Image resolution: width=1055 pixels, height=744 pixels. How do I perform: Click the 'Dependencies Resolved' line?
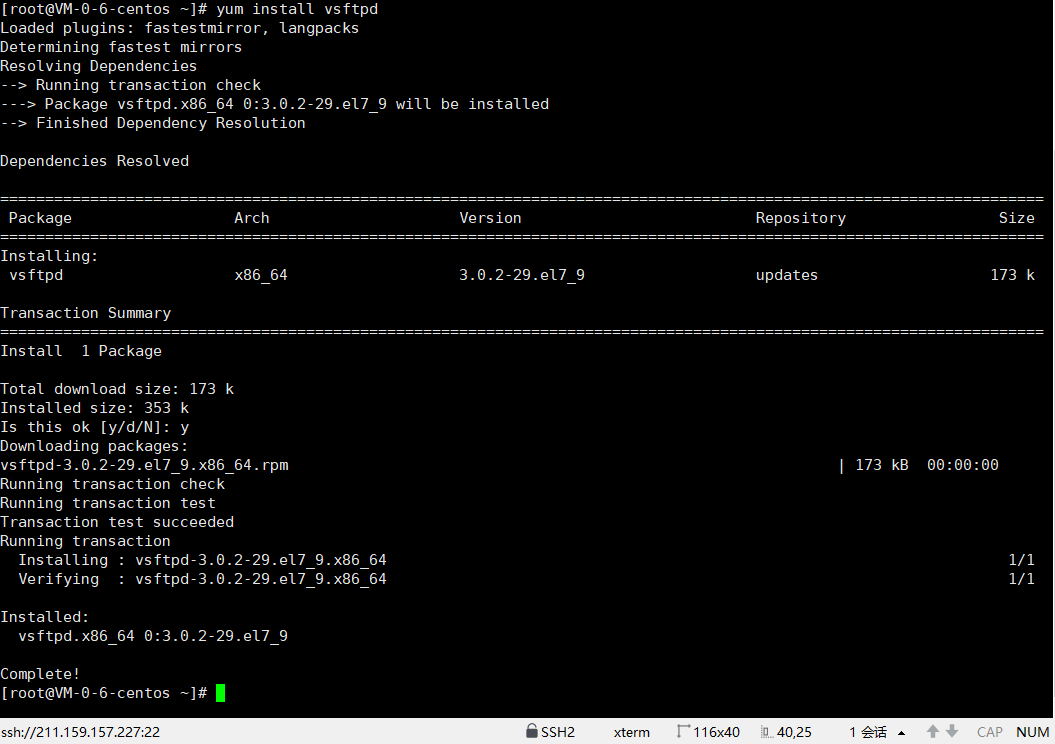94,161
